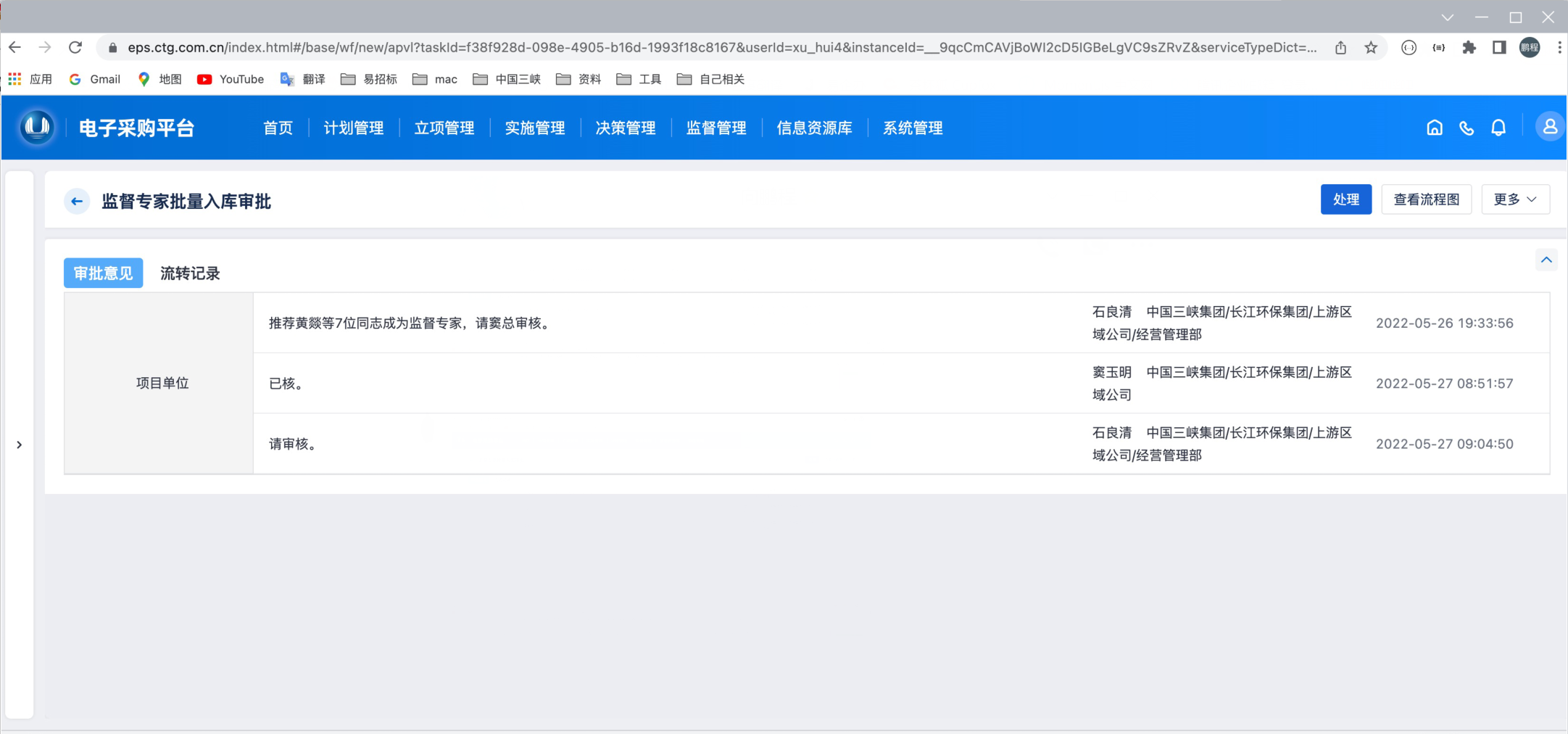Click the 已核。 comment
The image size is (1568, 734).
[x=288, y=383]
